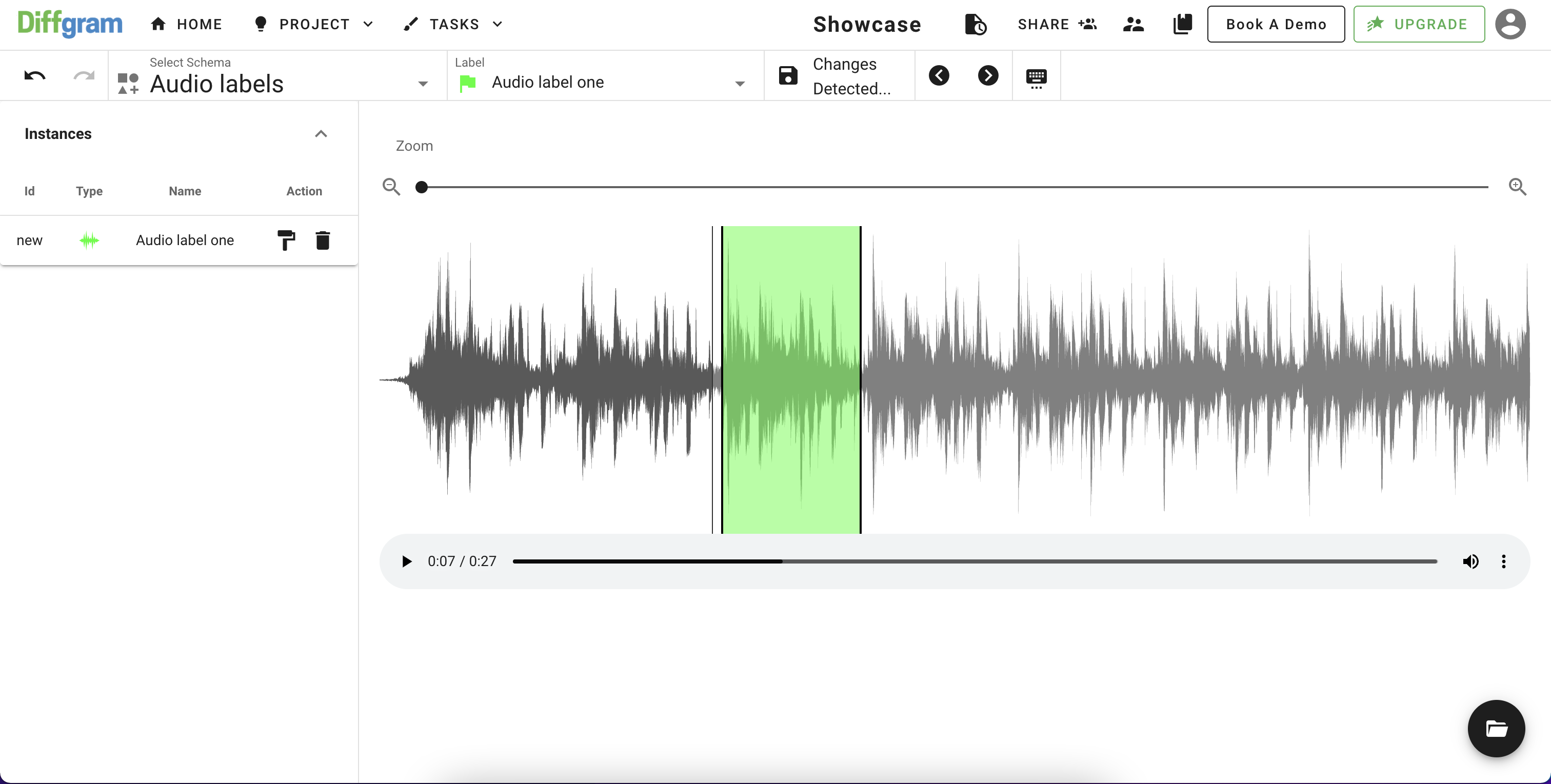Click the Book A Demo button
The height and width of the screenshot is (784, 1551).
pos(1276,24)
